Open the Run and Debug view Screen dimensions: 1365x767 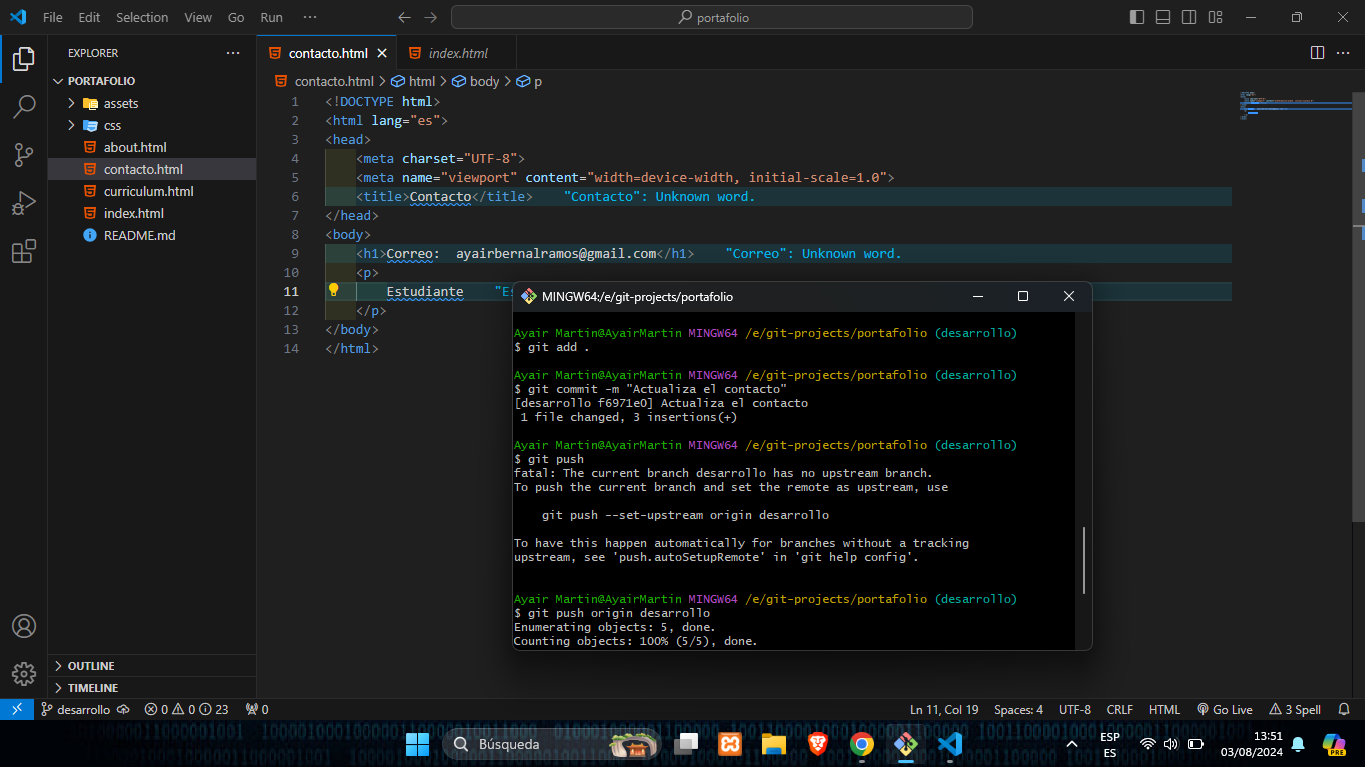coord(24,203)
